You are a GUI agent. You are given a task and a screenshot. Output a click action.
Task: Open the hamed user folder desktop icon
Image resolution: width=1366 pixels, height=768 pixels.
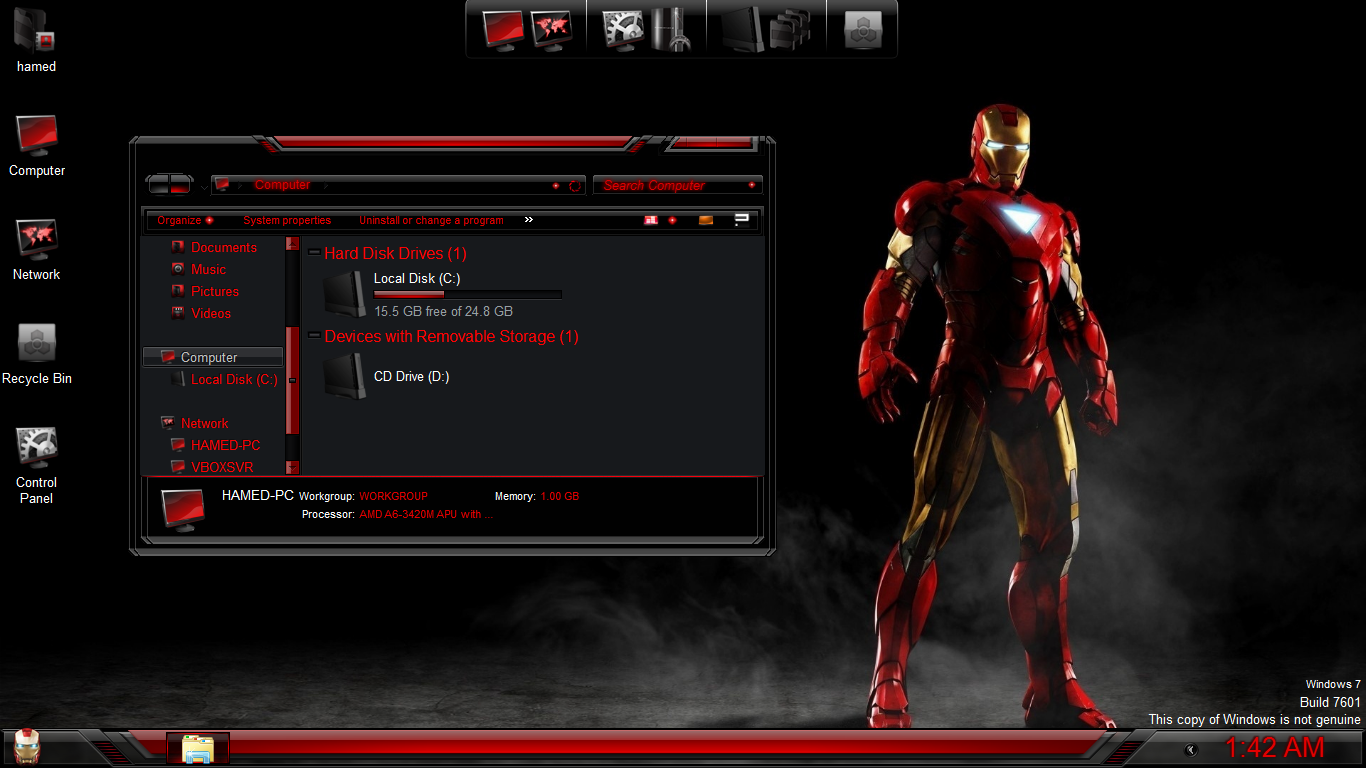pyautogui.click(x=36, y=40)
